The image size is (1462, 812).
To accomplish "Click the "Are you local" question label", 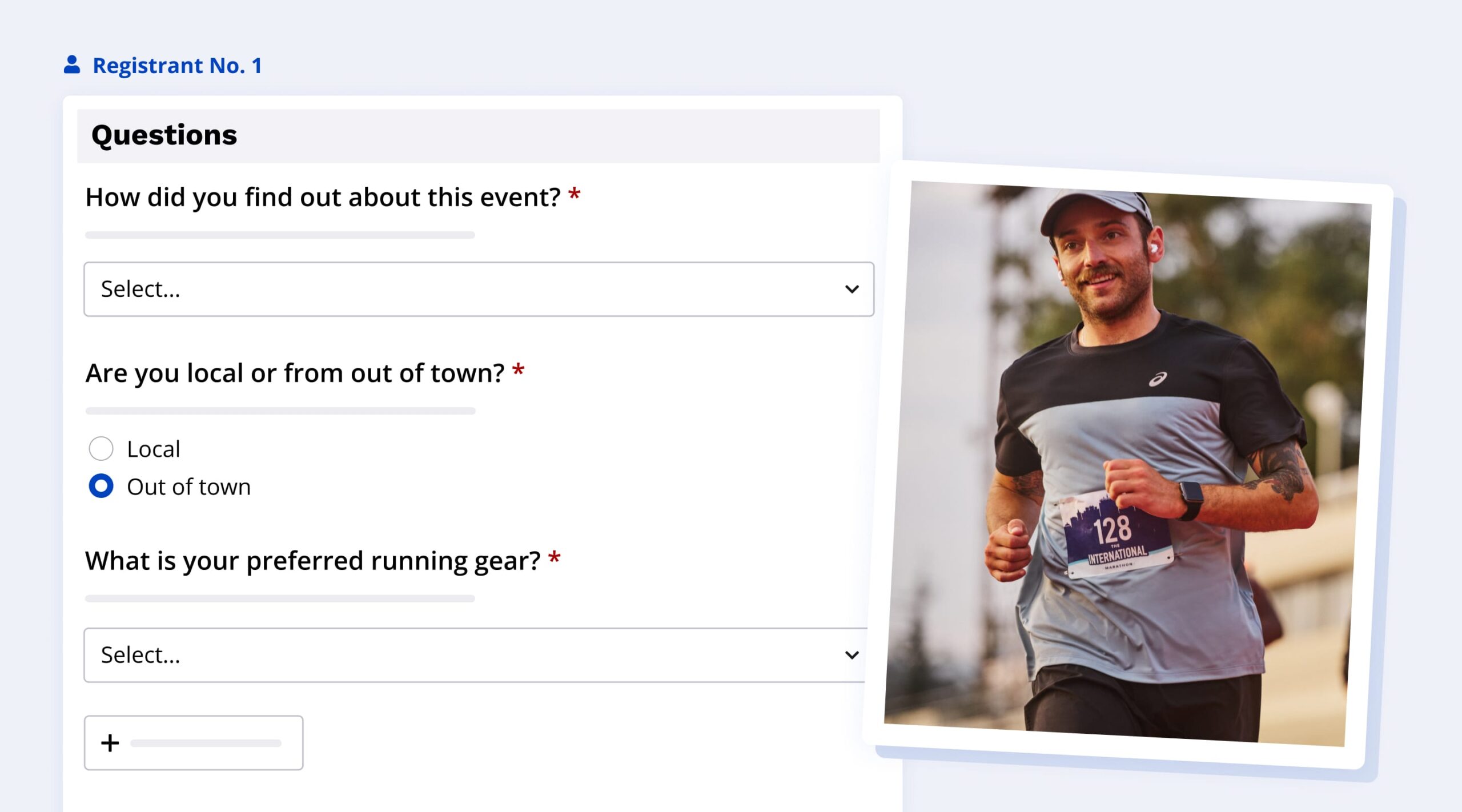I will tap(295, 373).
